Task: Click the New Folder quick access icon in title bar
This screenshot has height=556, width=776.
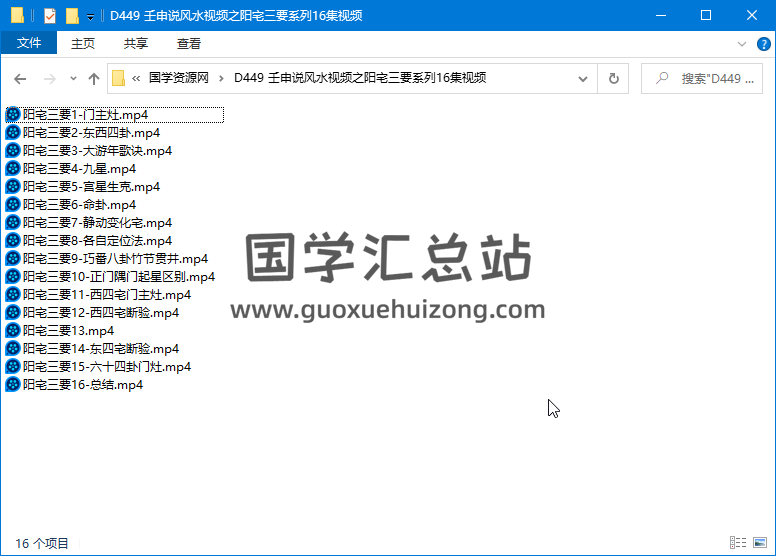Action: (x=72, y=16)
